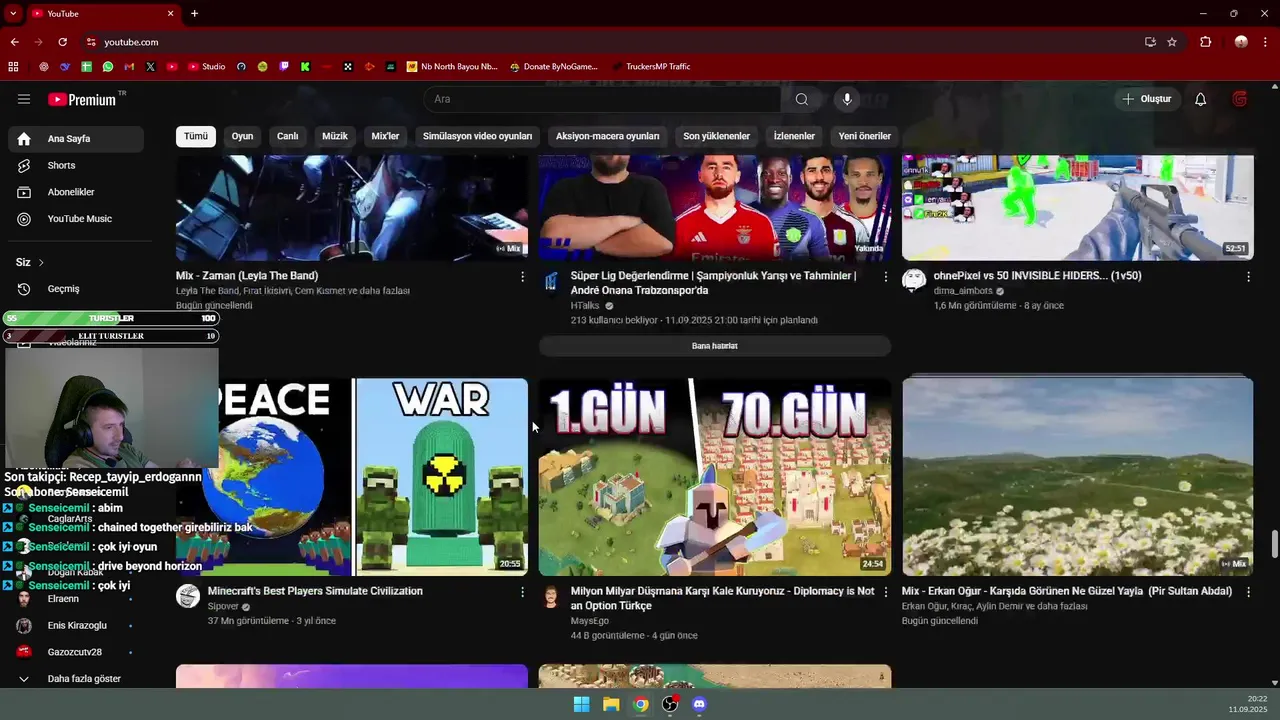The height and width of the screenshot is (720, 1280).
Task: Bookmark this page with star icon
Action: tap(1172, 42)
